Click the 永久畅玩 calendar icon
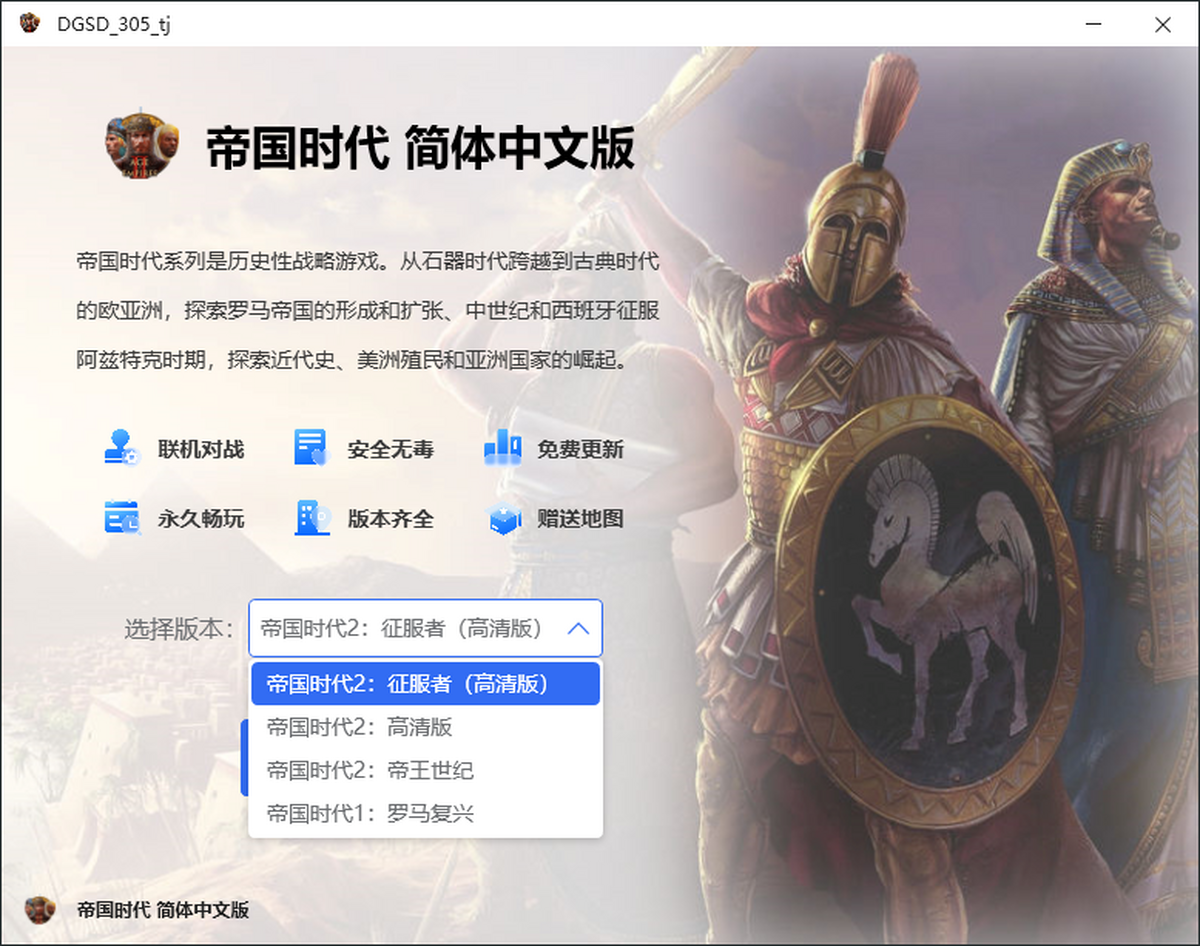Viewport: 1200px width, 946px height. pyautogui.click(x=124, y=518)
